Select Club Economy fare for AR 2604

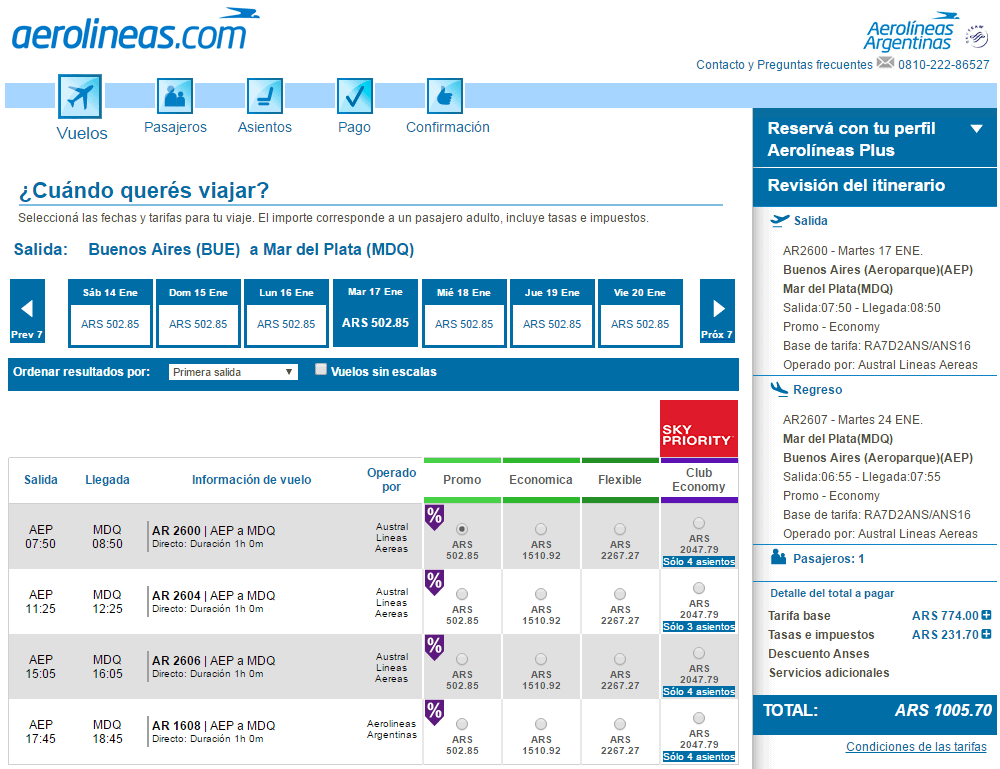(x=699, y=588)
